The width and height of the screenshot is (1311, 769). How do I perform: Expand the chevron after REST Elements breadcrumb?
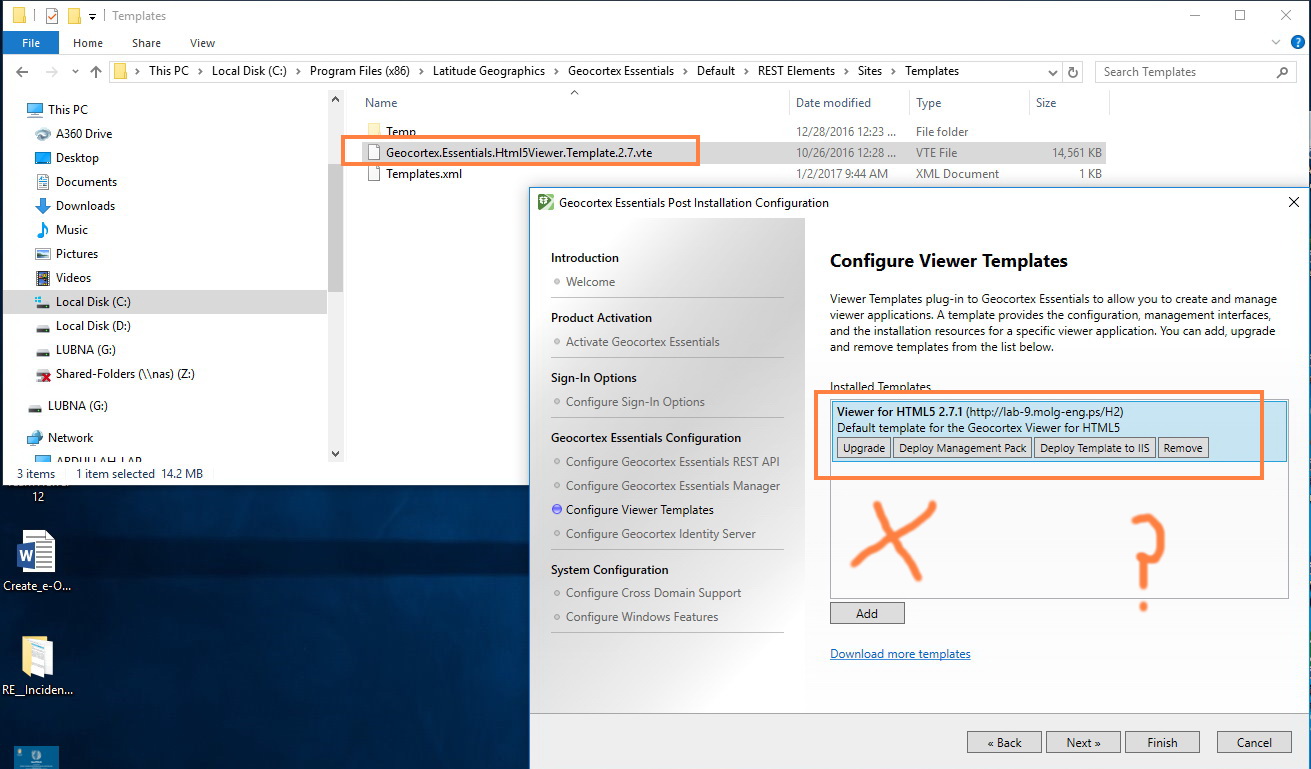(846, 72)
